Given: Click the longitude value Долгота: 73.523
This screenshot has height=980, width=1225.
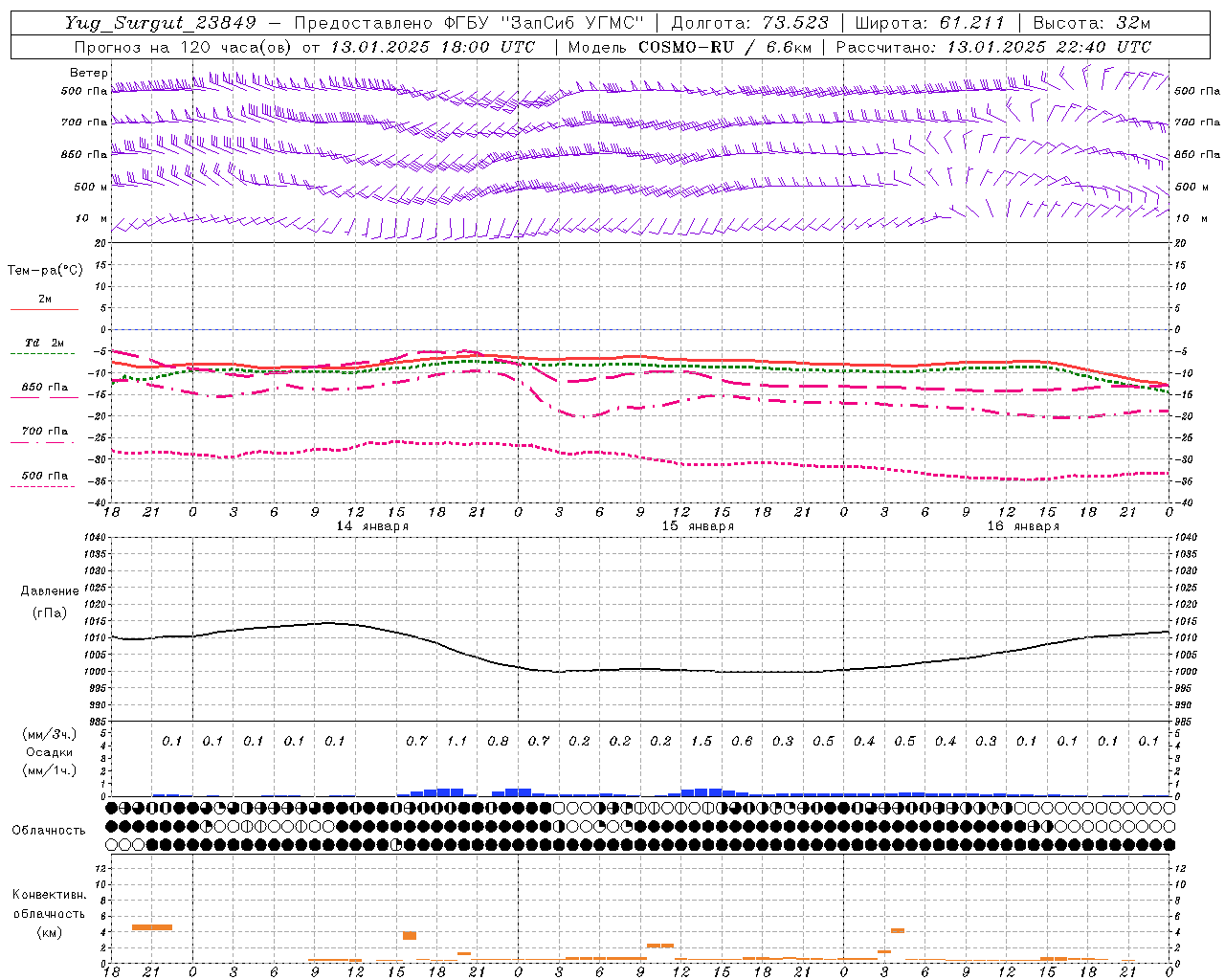Looking at the screenshot, I should pyautogui.click(x=749, y=23).
